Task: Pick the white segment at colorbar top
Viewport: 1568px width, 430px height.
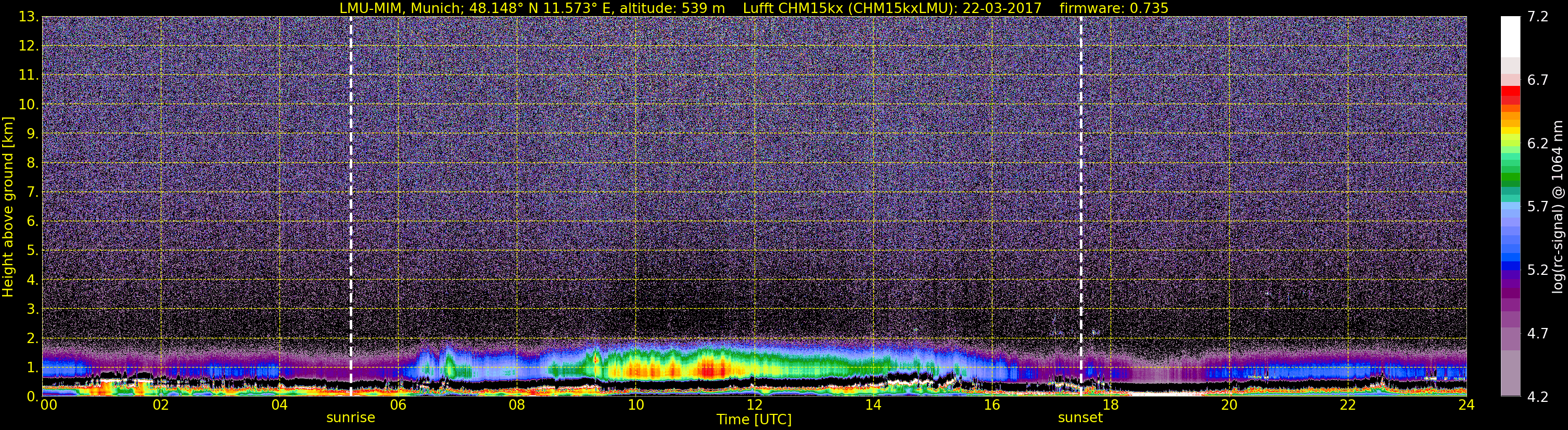Action: (x=1510, y=36)
